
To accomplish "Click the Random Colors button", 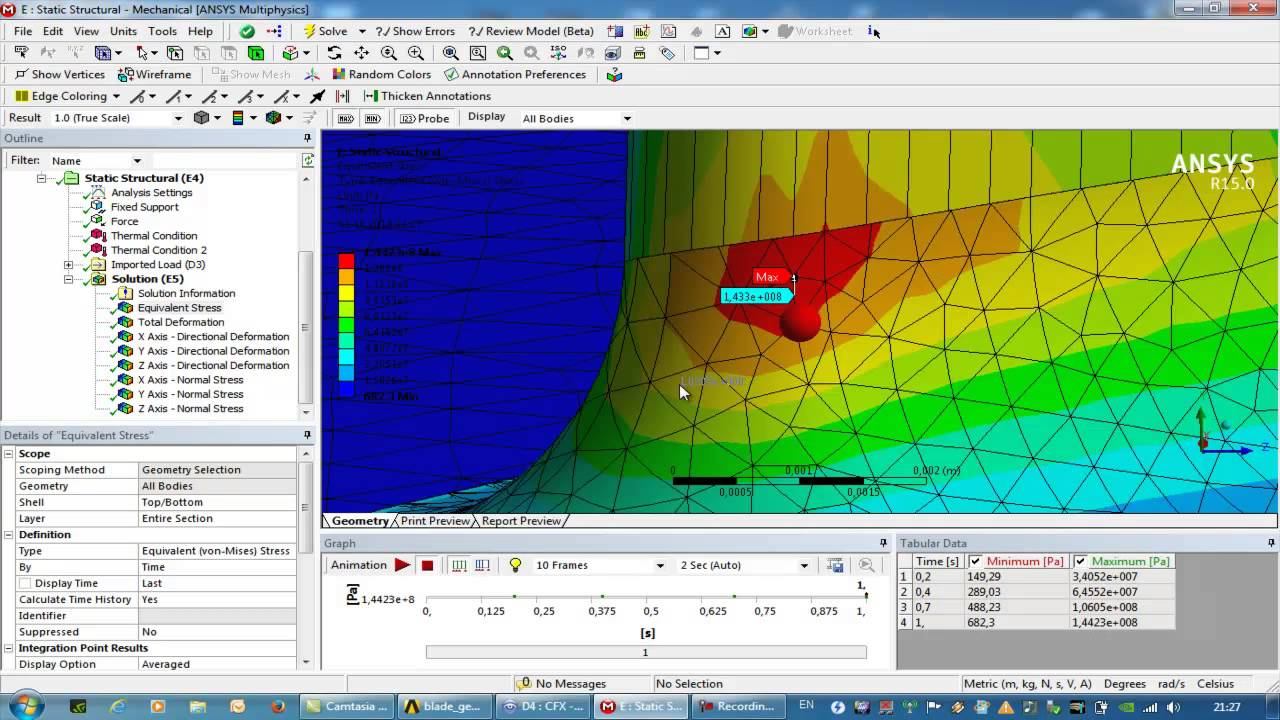I will click(382, 74).
